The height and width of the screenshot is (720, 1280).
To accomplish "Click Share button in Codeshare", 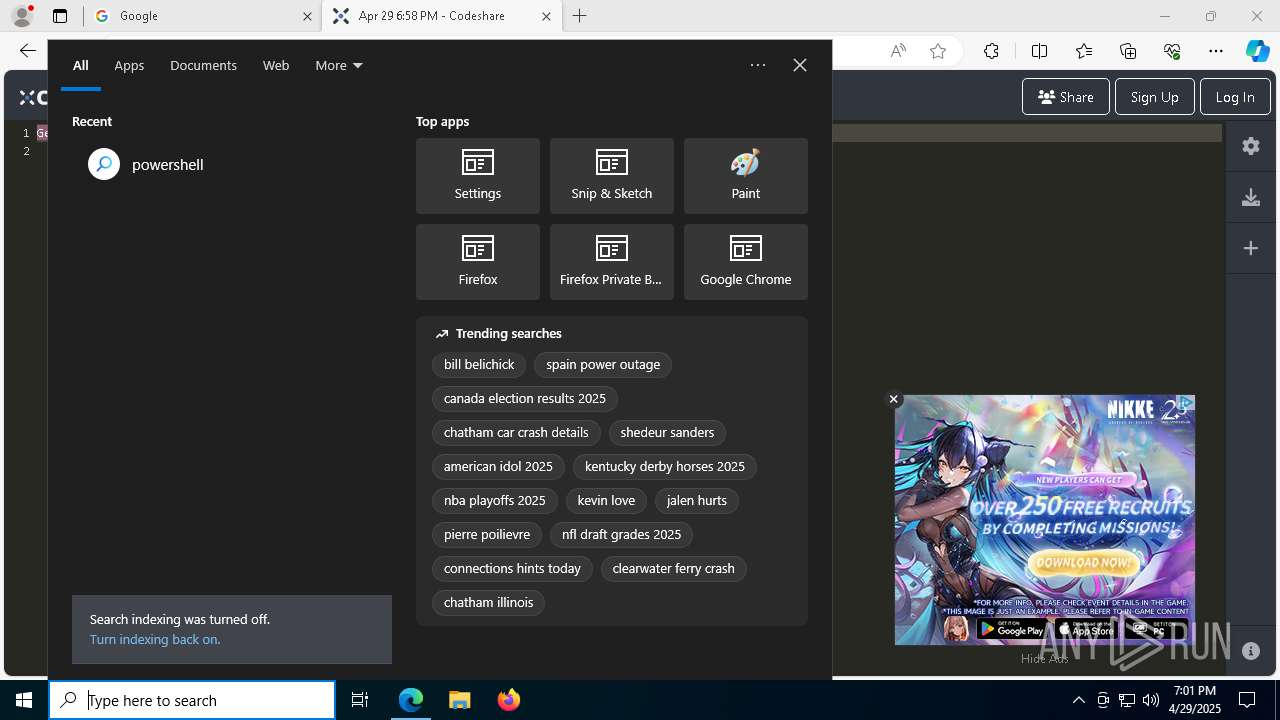I will 1066,97.
